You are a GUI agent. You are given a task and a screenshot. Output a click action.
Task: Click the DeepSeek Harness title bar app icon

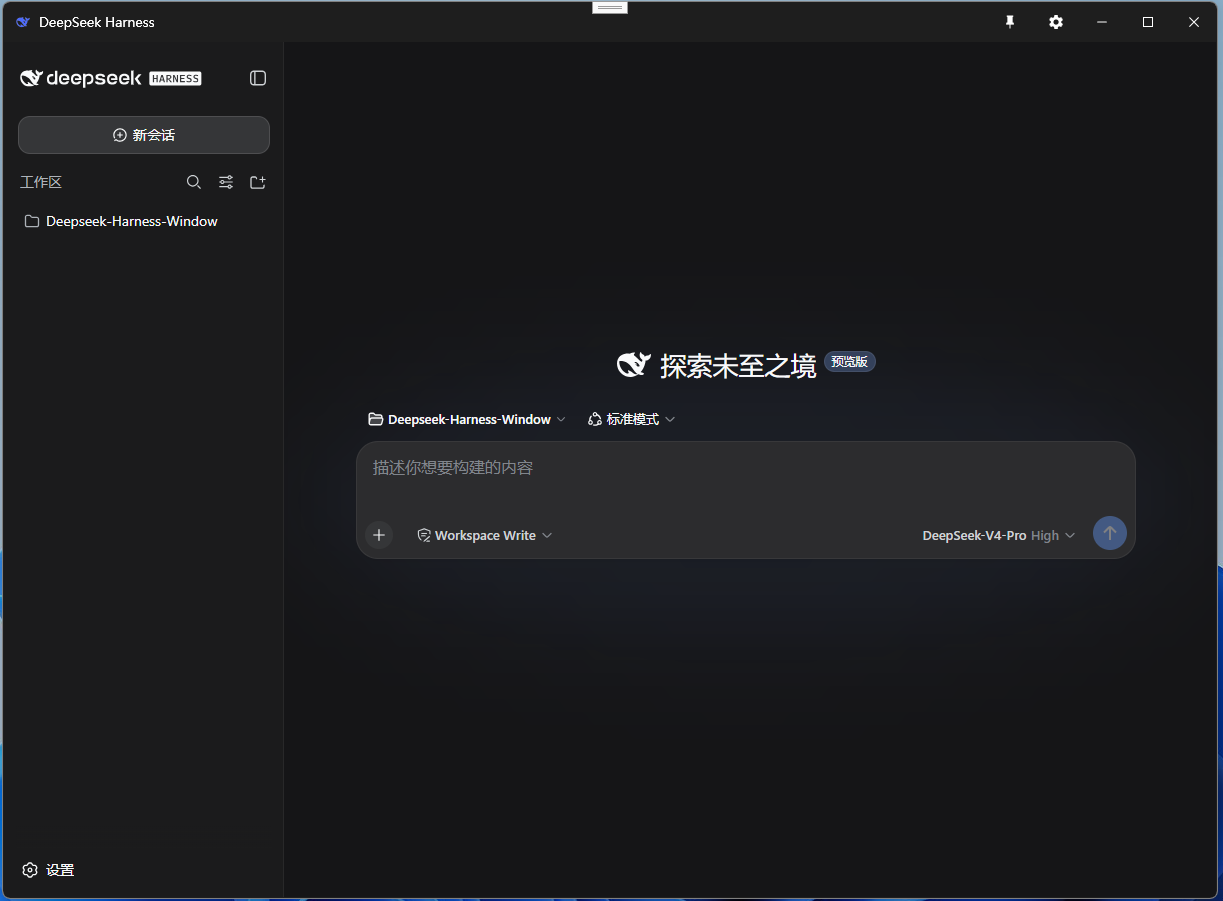coord(23,22)
